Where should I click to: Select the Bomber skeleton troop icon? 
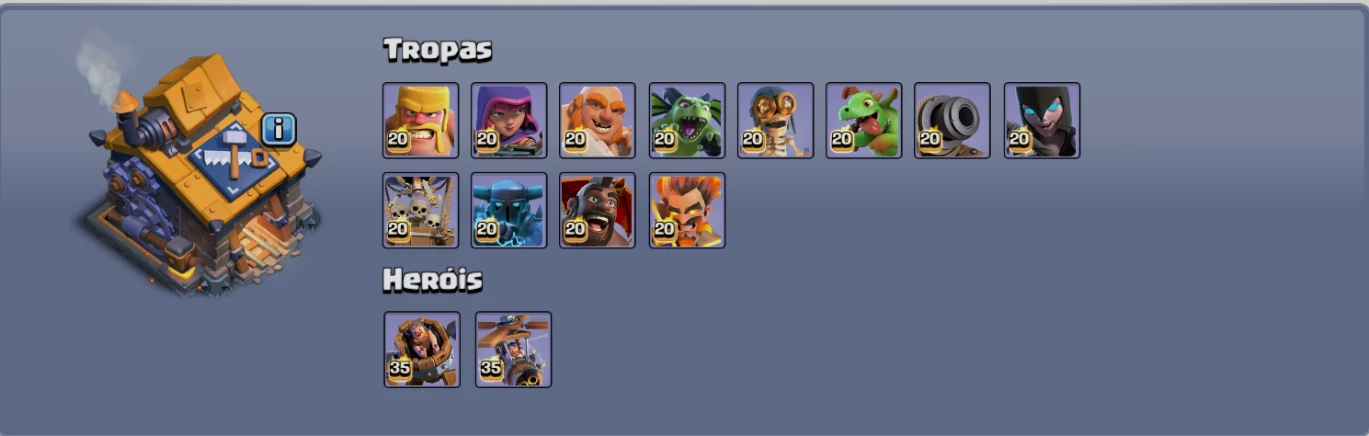775,120
